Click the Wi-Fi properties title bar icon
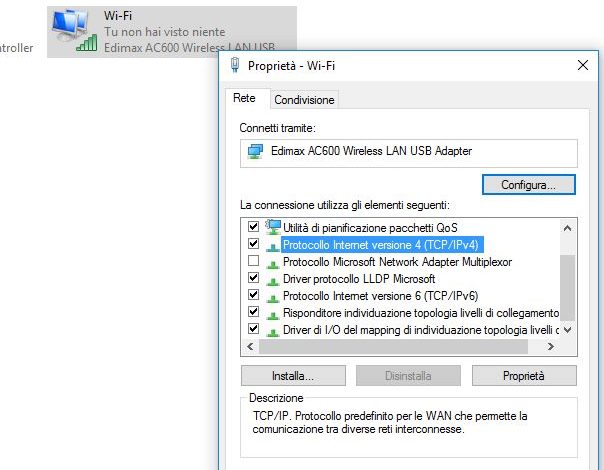The height and width of the screenshot is (470, 604). pyautogui.click(x=235, y=66)
